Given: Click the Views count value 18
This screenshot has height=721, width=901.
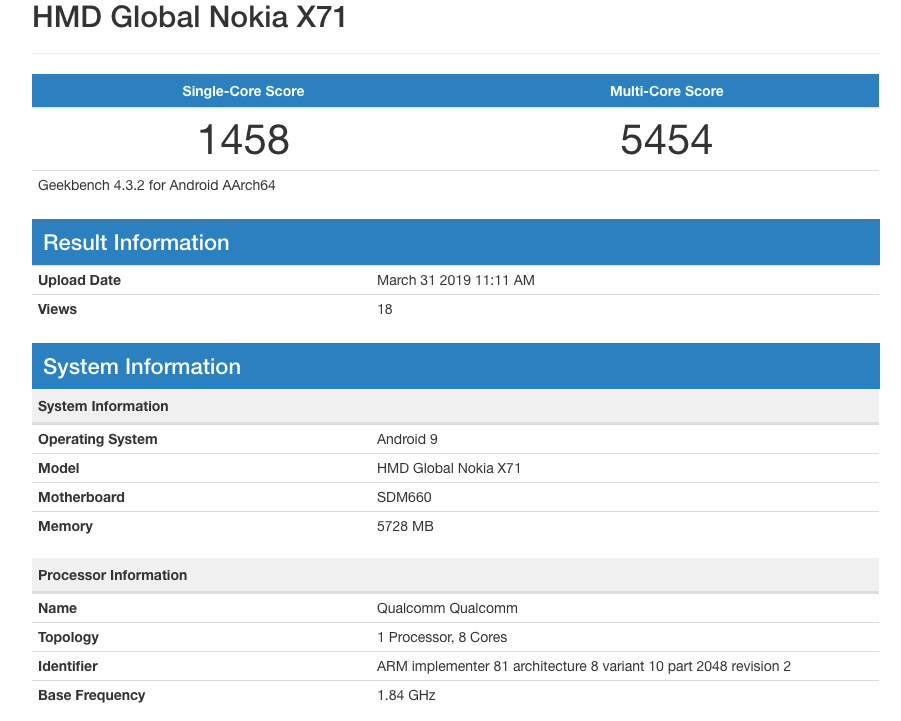Looking at the screenshot, I should coord(385,310).
